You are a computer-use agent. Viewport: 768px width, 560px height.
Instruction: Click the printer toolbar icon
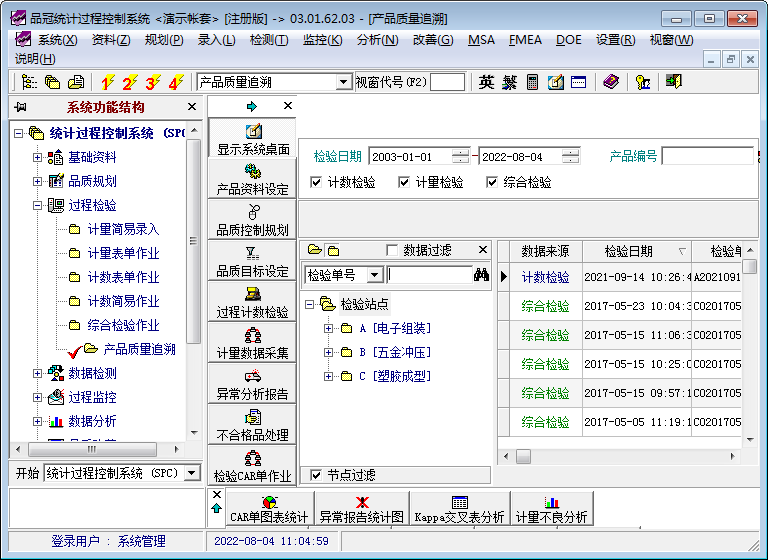point(76,82)
